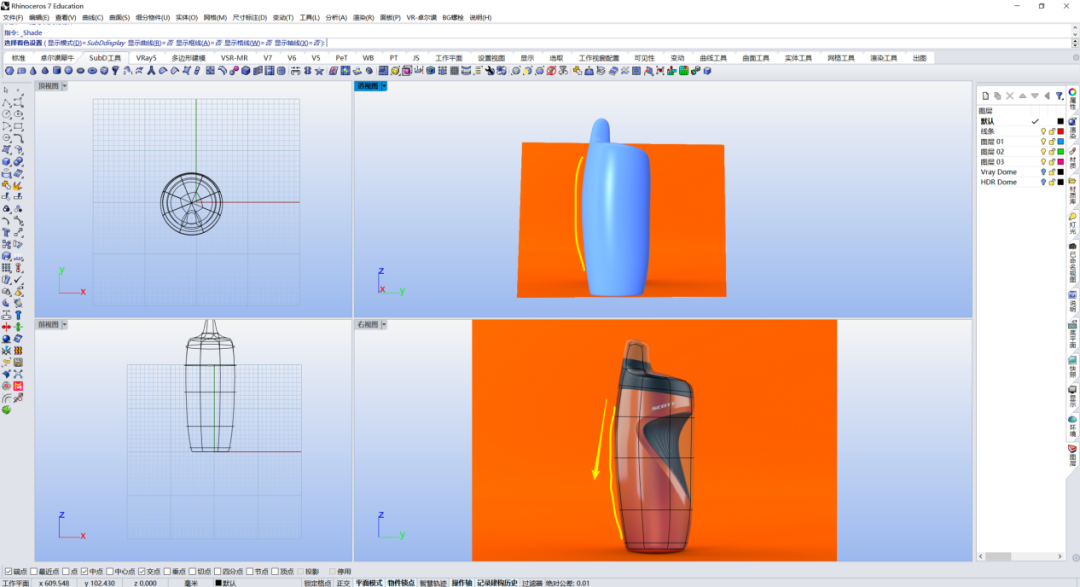Select the pointer arrow tool in left sidebar

(x=6, y=90)
